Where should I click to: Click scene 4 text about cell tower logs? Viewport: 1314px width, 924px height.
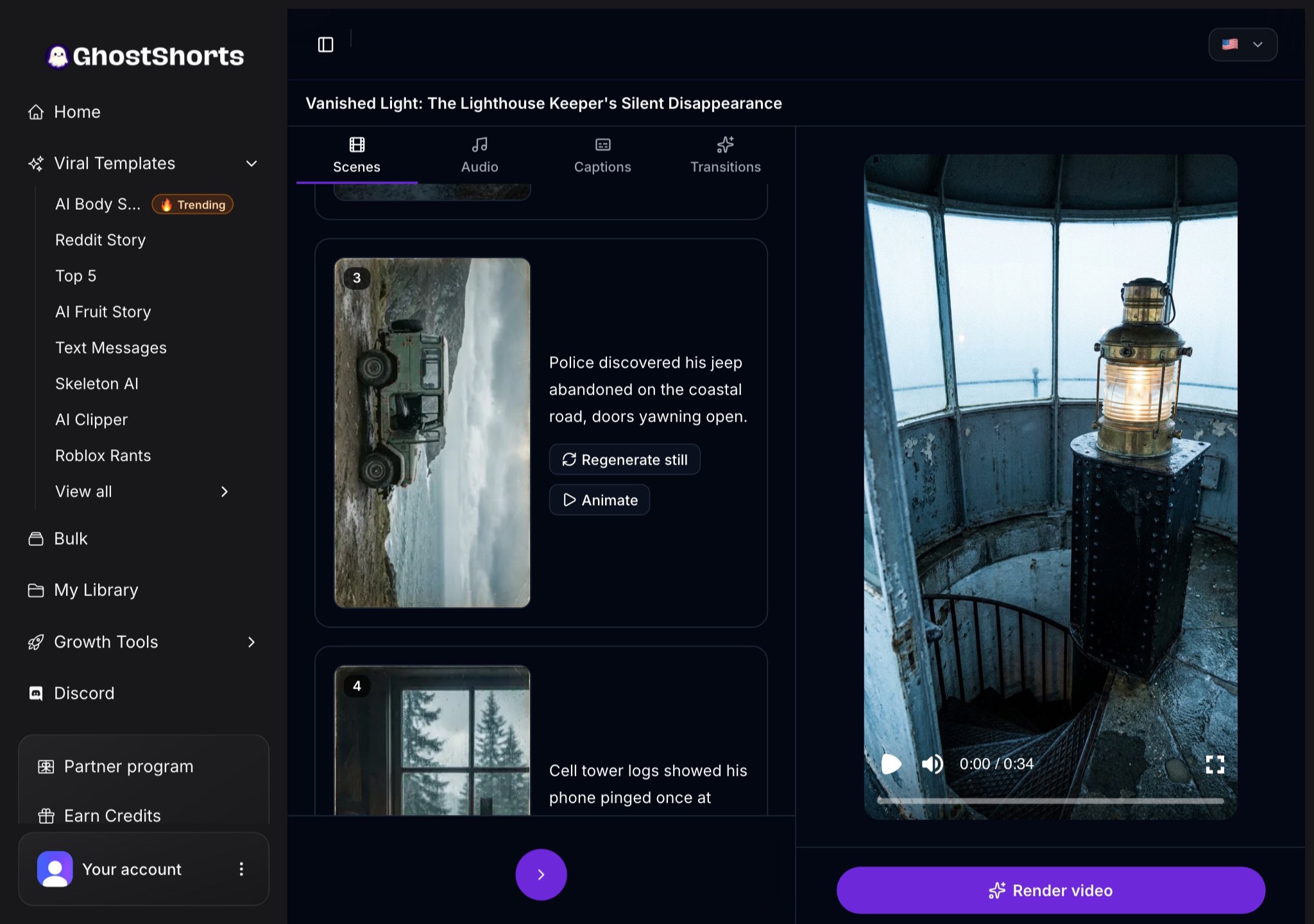(x=648, y=784)
